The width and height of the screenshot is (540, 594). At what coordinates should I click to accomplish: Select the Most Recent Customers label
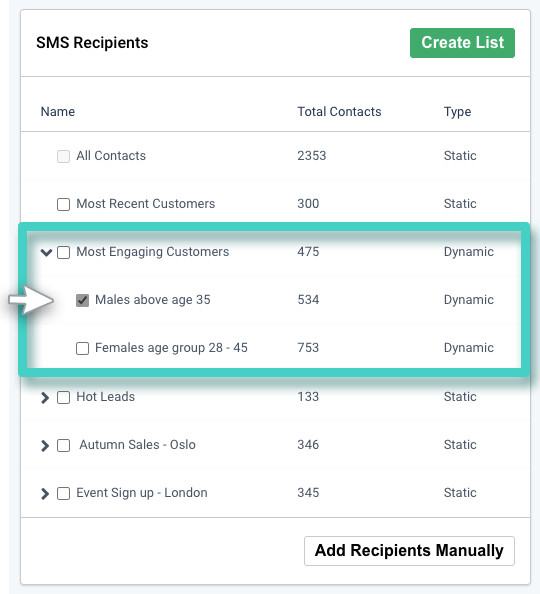click(x=146, y=204)
